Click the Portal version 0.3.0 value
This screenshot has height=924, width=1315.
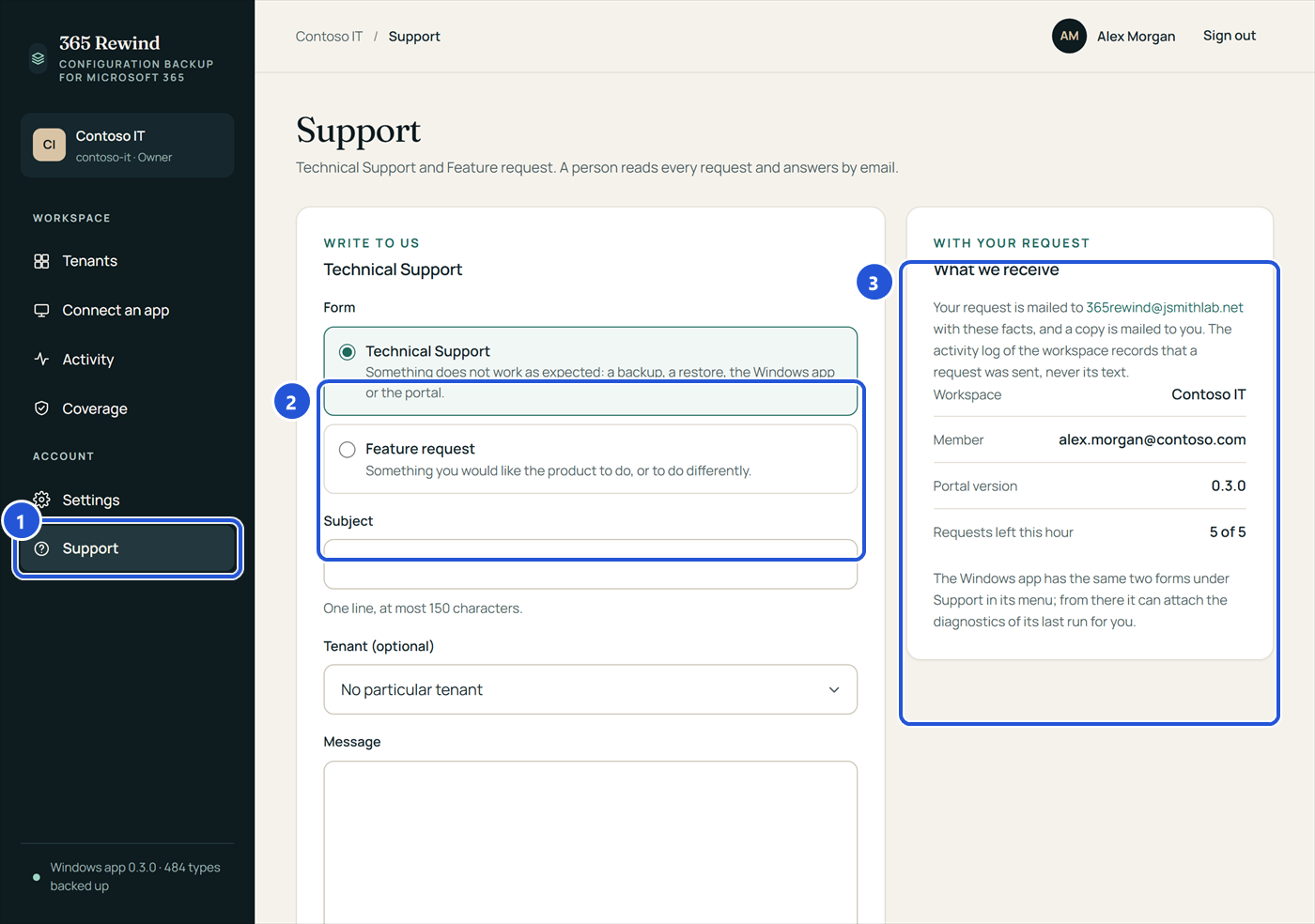tap(1229, 486)
